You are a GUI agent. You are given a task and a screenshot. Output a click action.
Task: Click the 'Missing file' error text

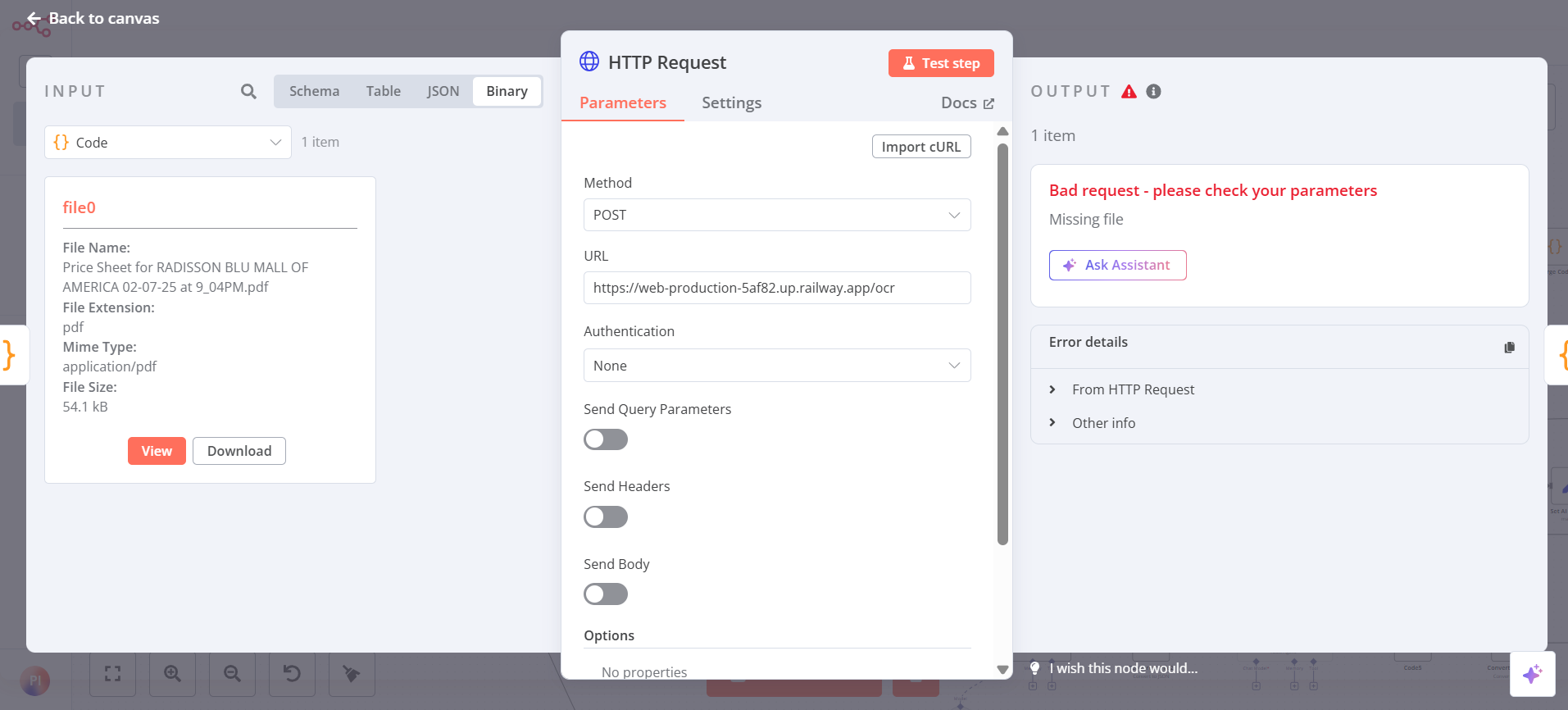point(1086,220)
